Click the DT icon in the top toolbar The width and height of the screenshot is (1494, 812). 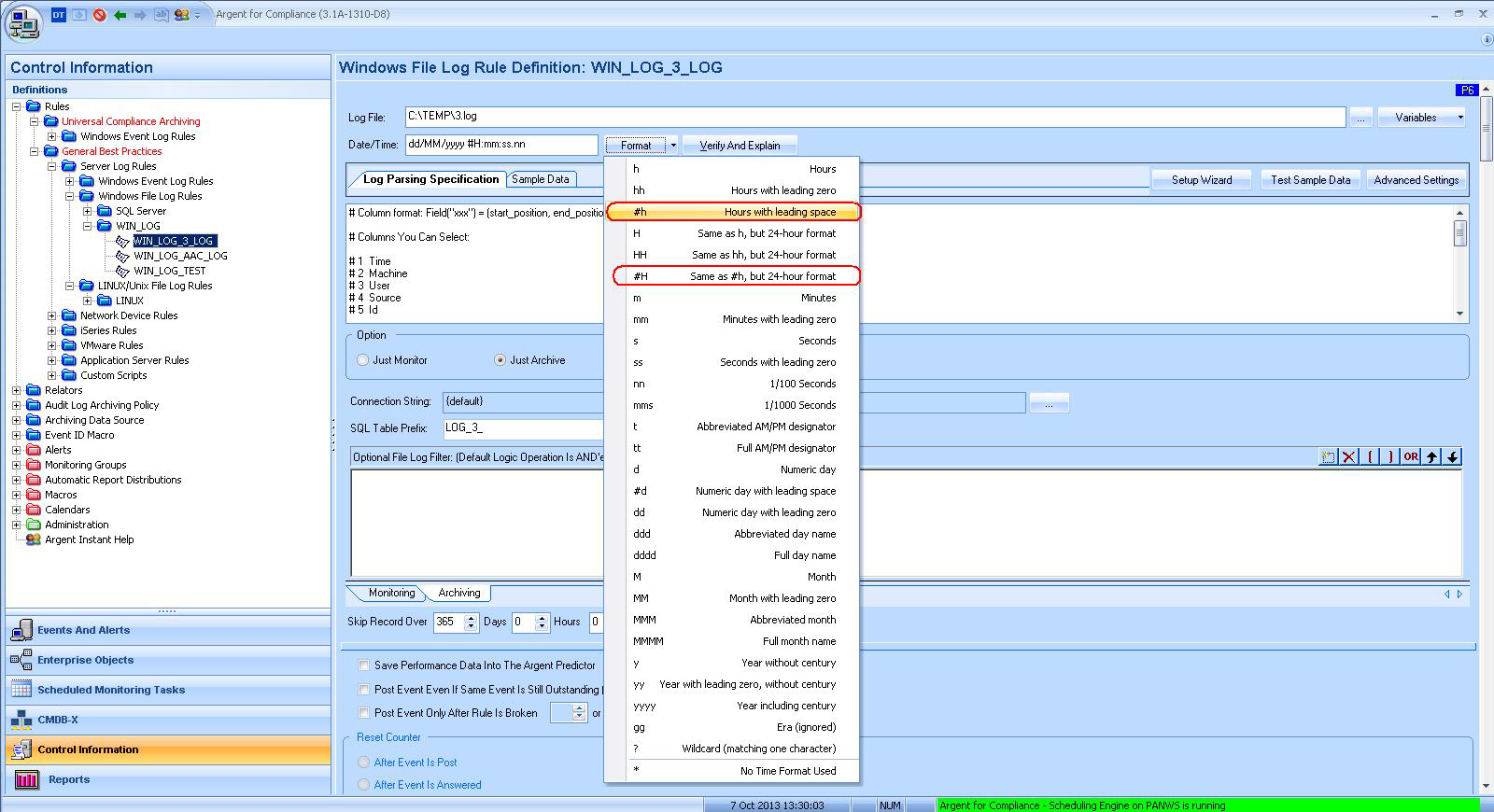coord(59,15)
